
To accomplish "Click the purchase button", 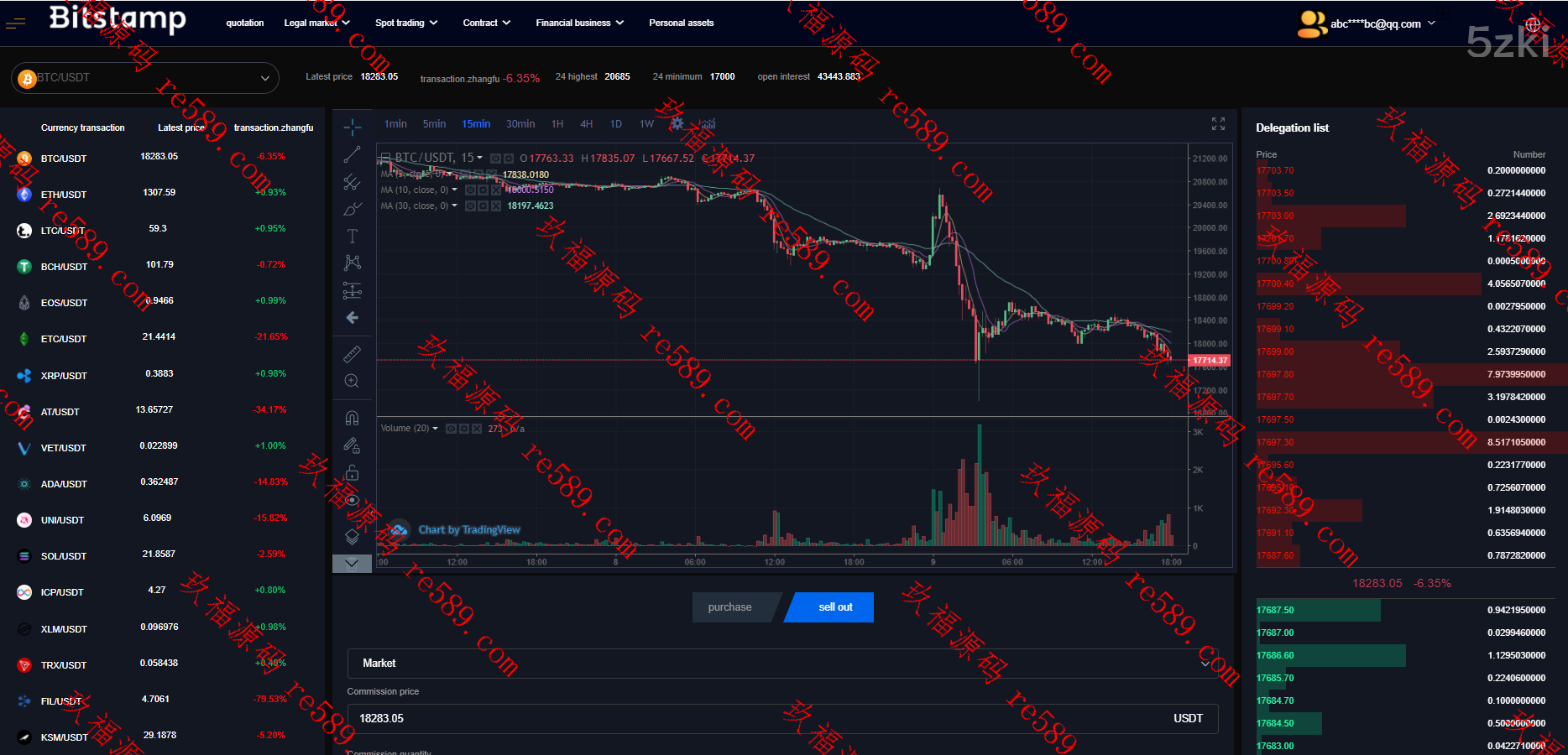I will [x=730, y=607].
